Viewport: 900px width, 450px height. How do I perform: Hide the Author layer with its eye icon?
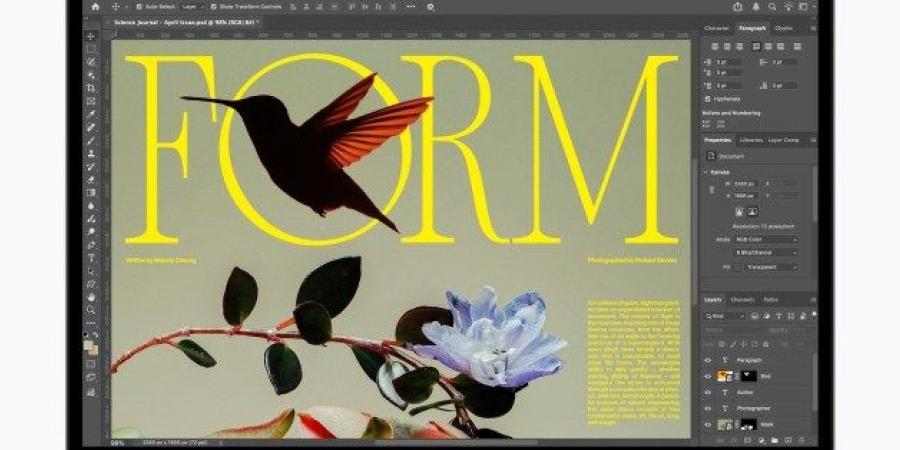coord(708,393)
